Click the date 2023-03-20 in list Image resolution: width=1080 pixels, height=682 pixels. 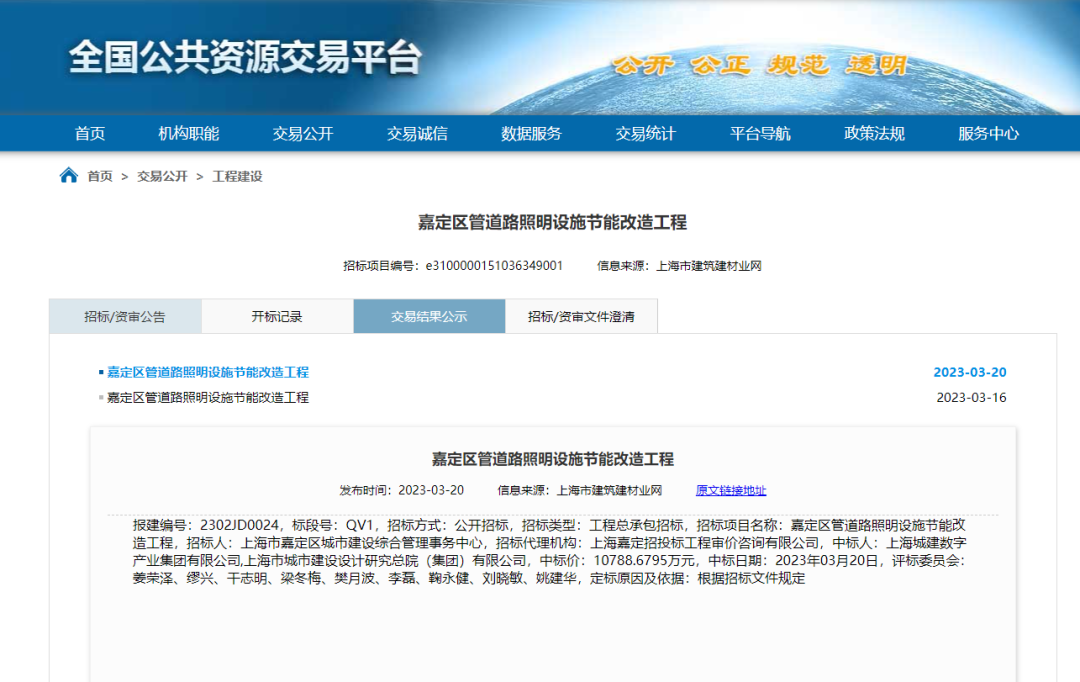click(970, 372)
